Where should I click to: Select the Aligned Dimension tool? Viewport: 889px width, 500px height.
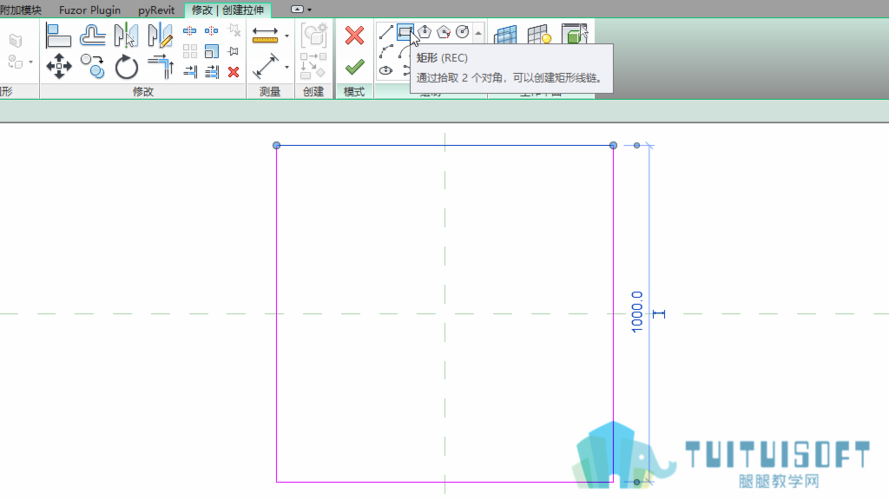[265, 66]
